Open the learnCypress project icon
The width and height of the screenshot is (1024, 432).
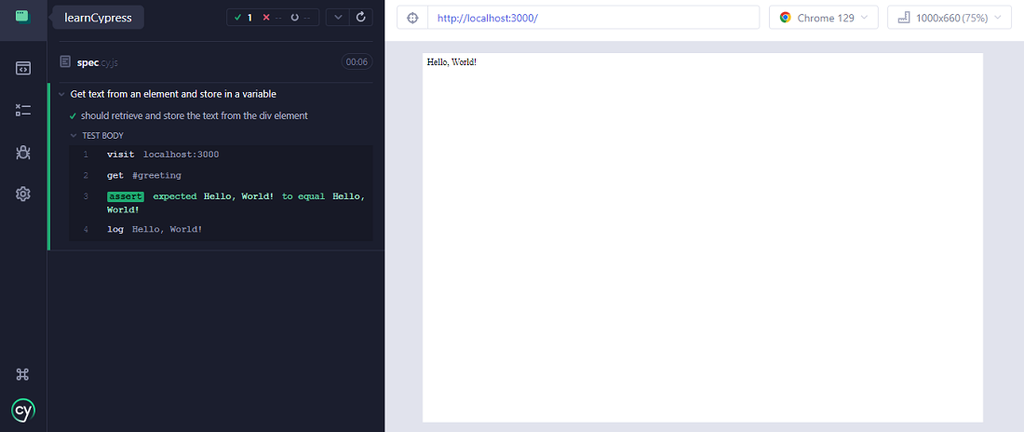23,17
